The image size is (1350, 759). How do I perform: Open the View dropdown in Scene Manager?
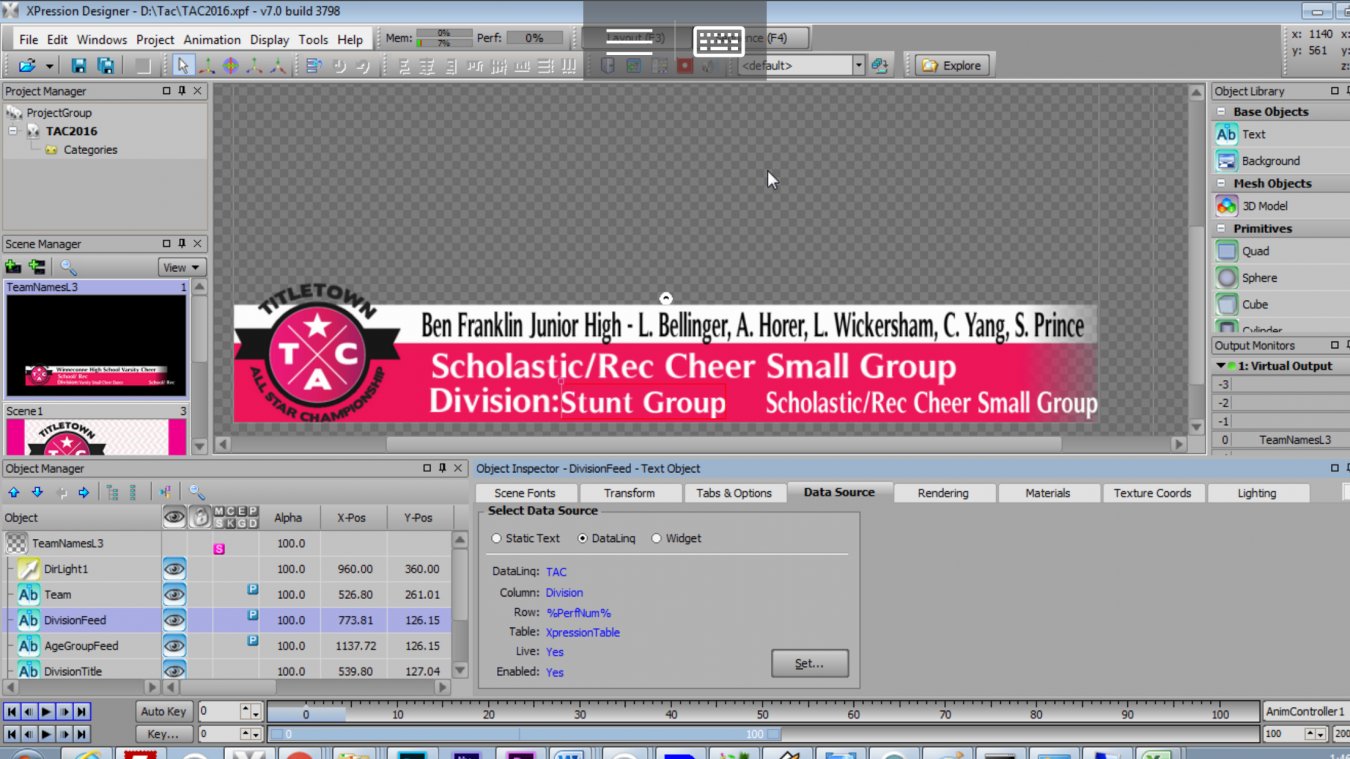(x=182, y=267)
